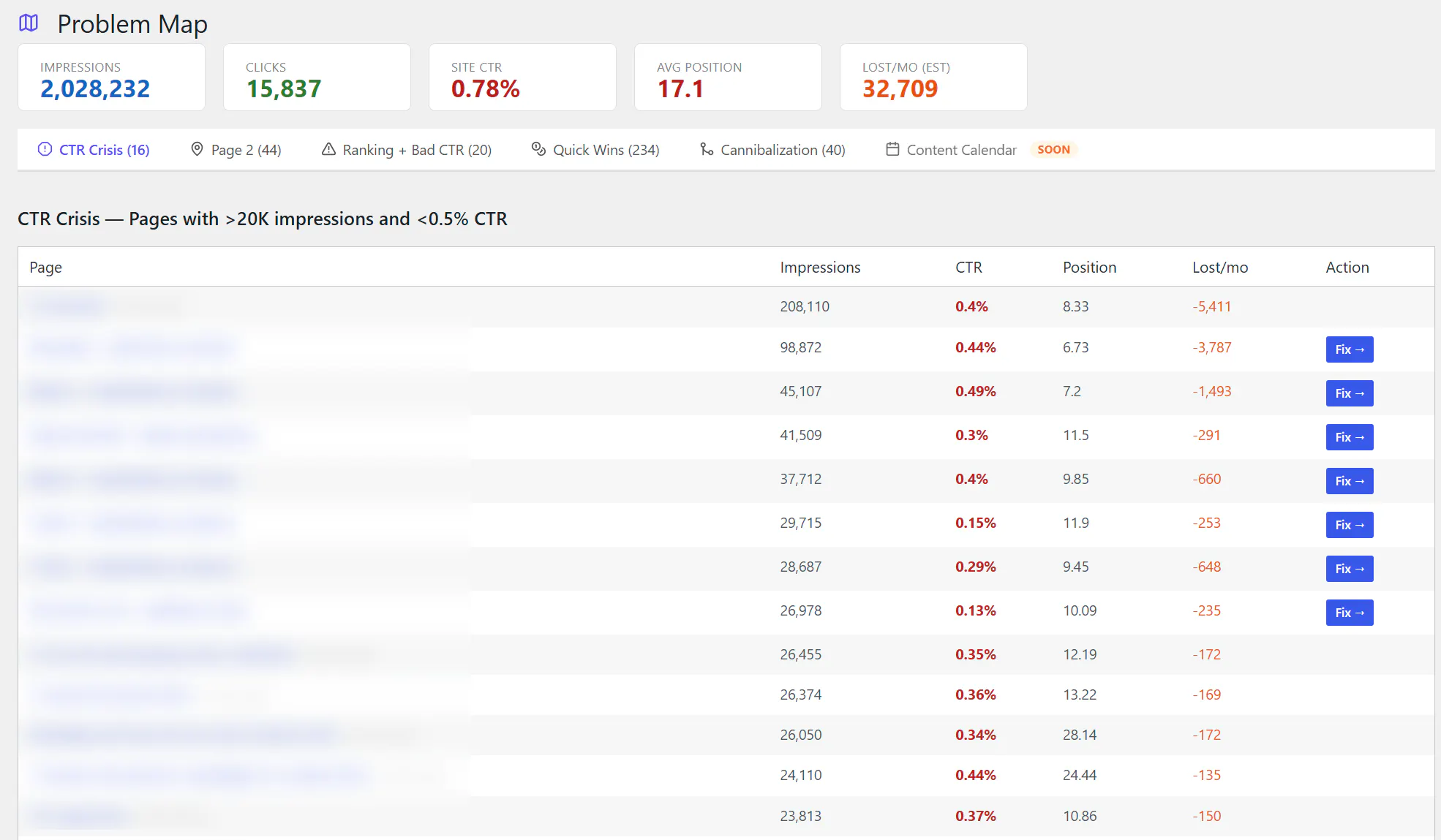The width and height of the screenshot is (1441, 840).
Task: Click the Page column header
Action: pyautogui.click(x=45, y=268)
